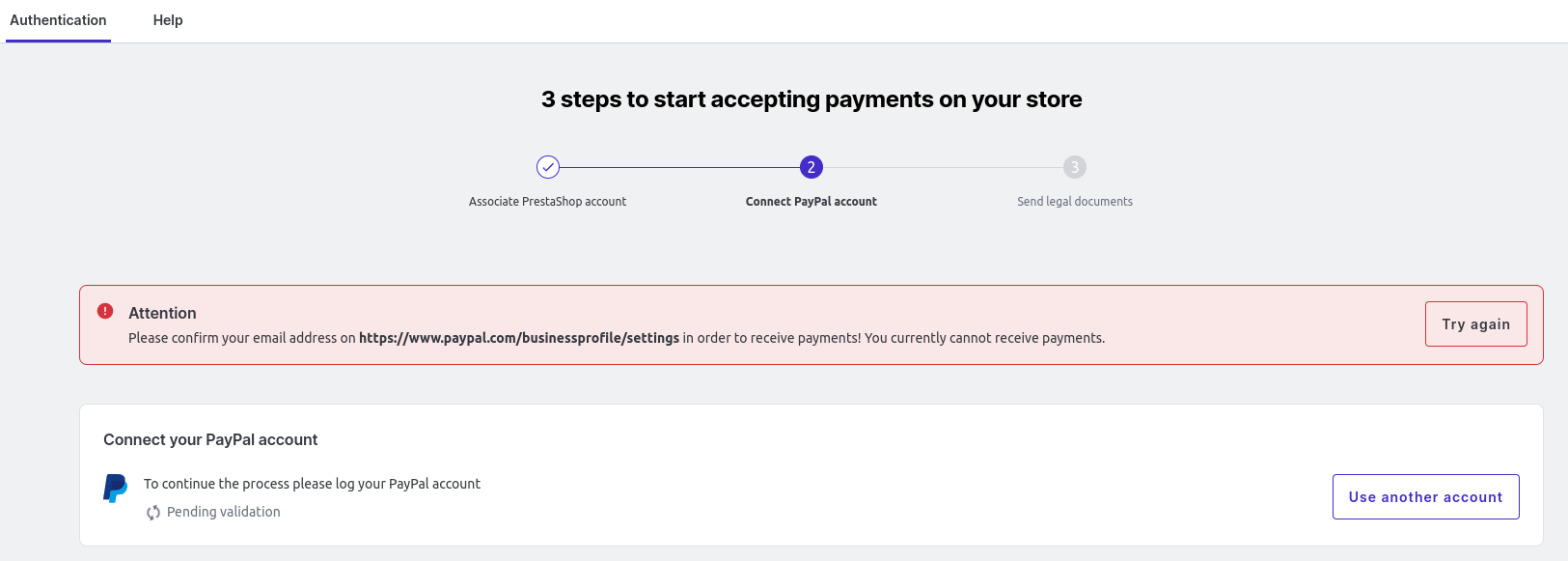Click the Pending validation status text

coord(224,512)
